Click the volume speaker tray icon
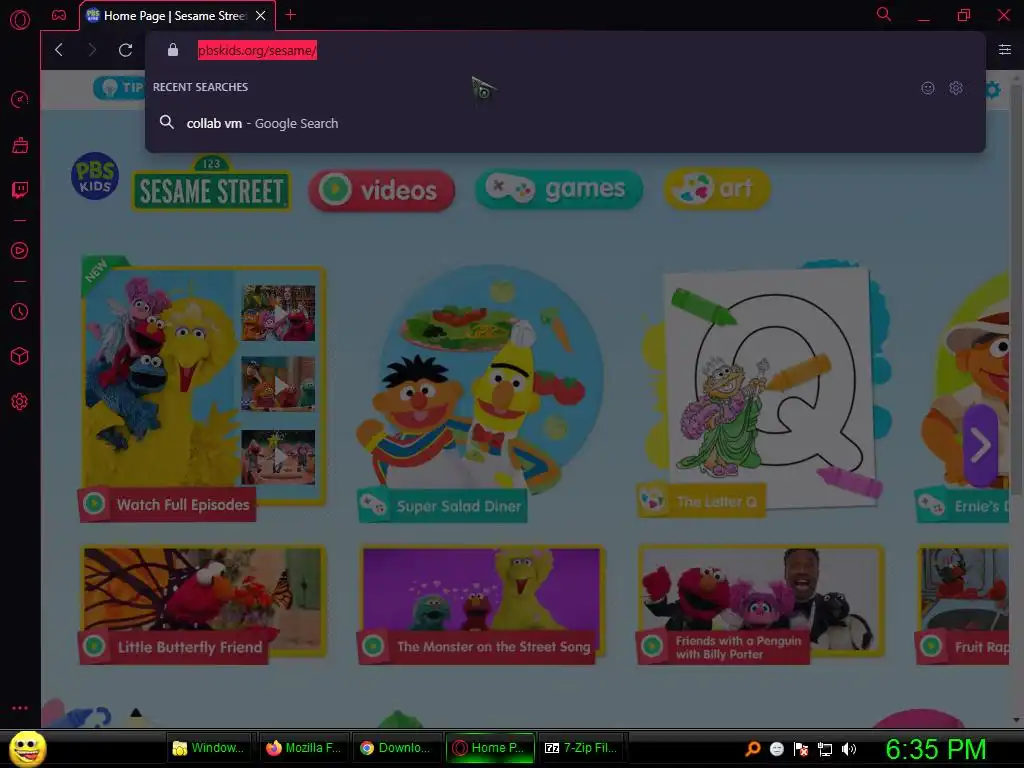1024x768 pixels. tap(848, 749)
